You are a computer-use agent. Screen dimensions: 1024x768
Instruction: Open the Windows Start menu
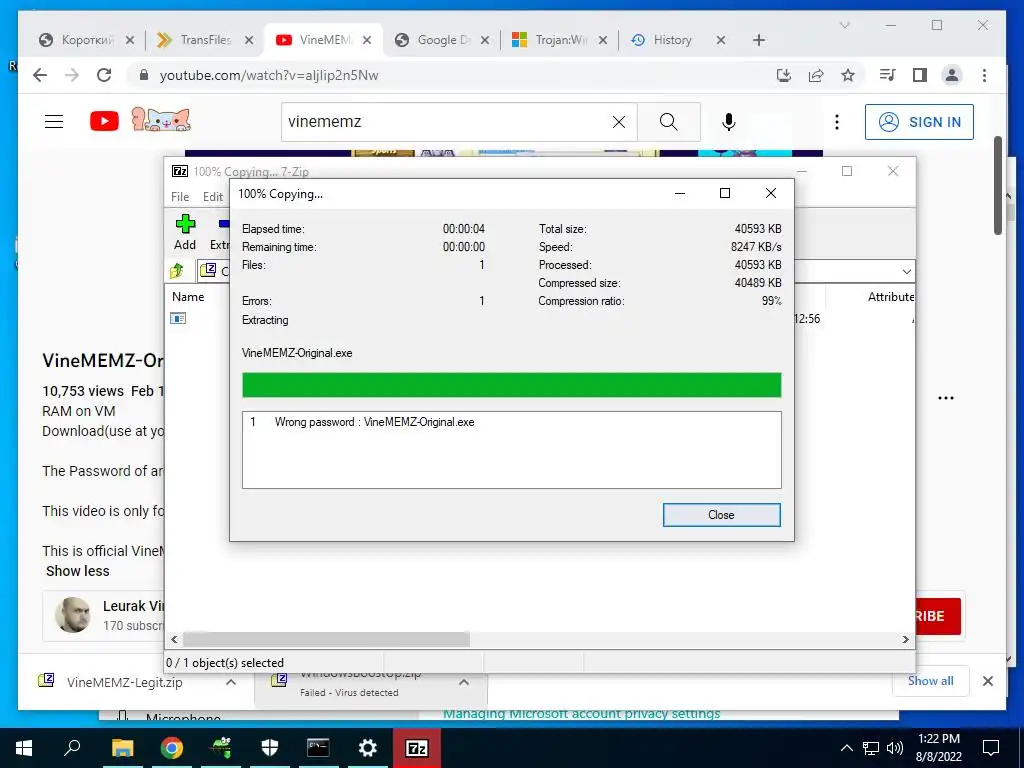(24, 748)
